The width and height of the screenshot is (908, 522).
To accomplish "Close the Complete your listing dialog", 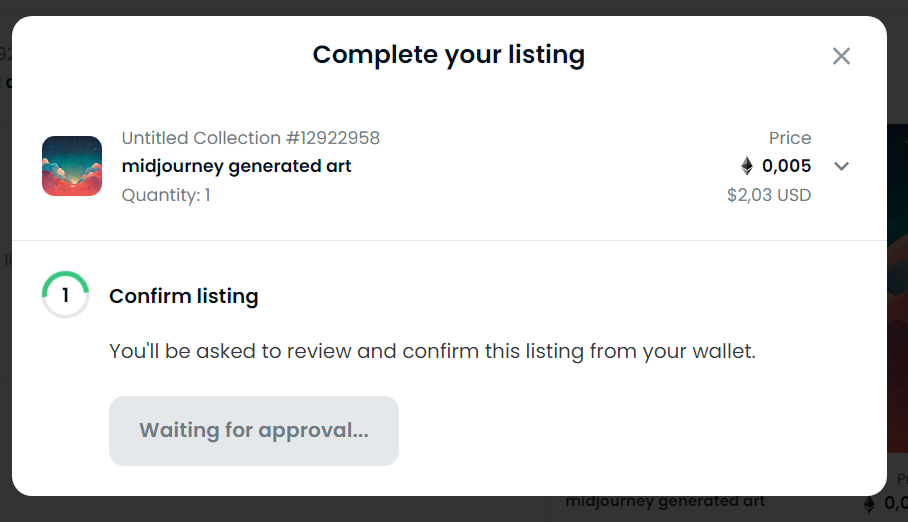I will click(x=841, y=56).
